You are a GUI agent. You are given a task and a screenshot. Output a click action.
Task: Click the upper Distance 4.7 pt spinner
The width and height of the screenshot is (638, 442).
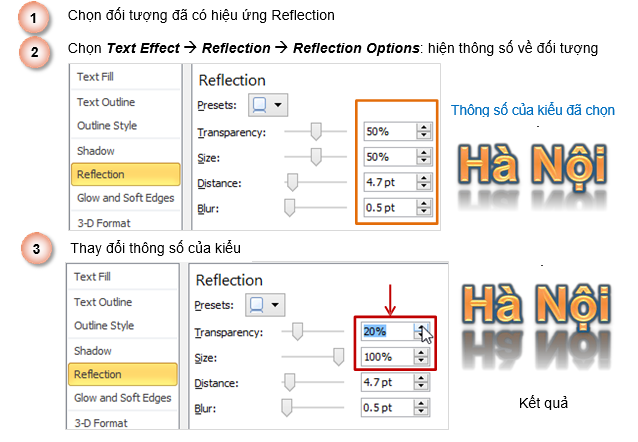pos(423,182)
